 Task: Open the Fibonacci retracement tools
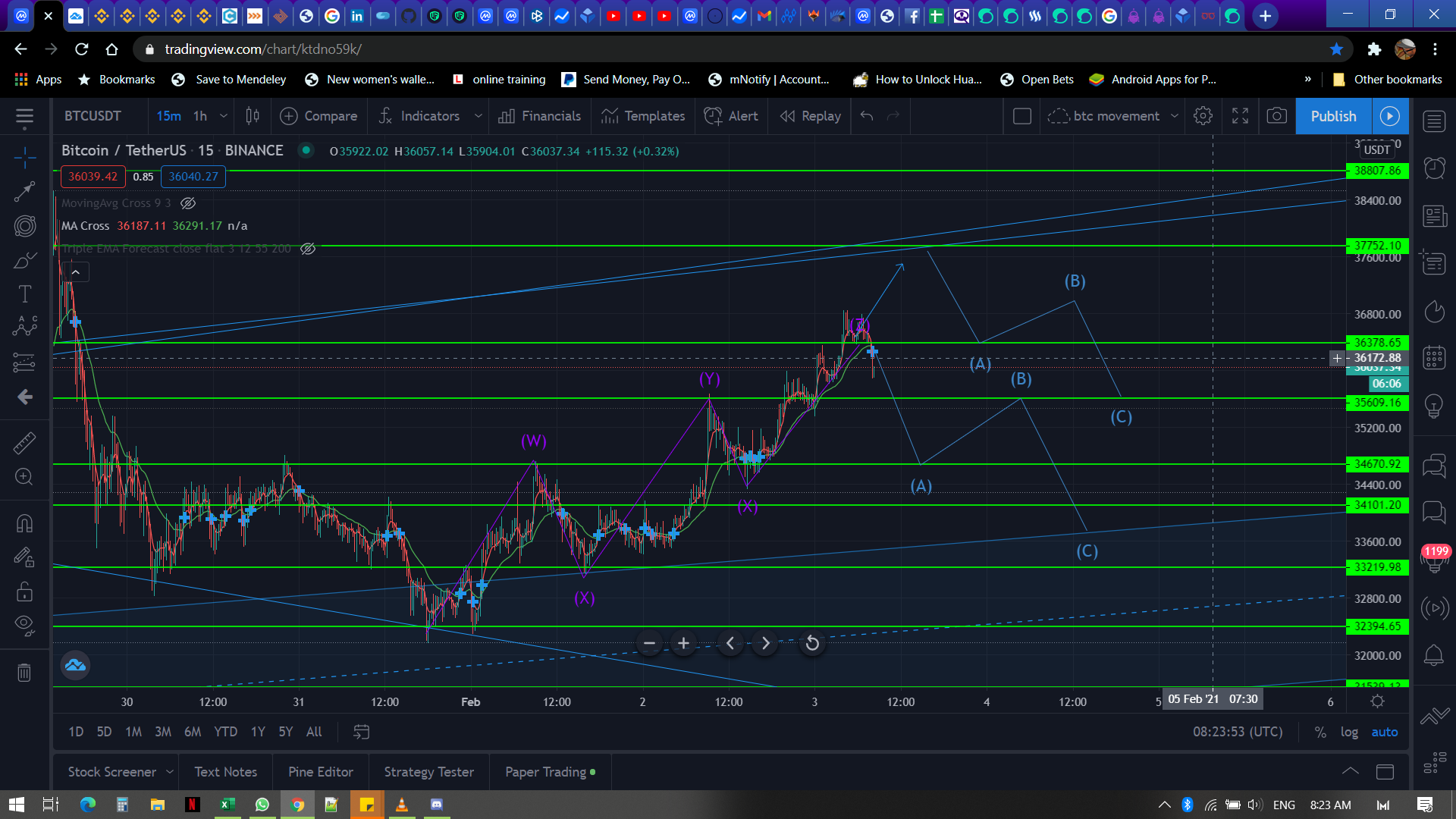[x=24, y=226]
